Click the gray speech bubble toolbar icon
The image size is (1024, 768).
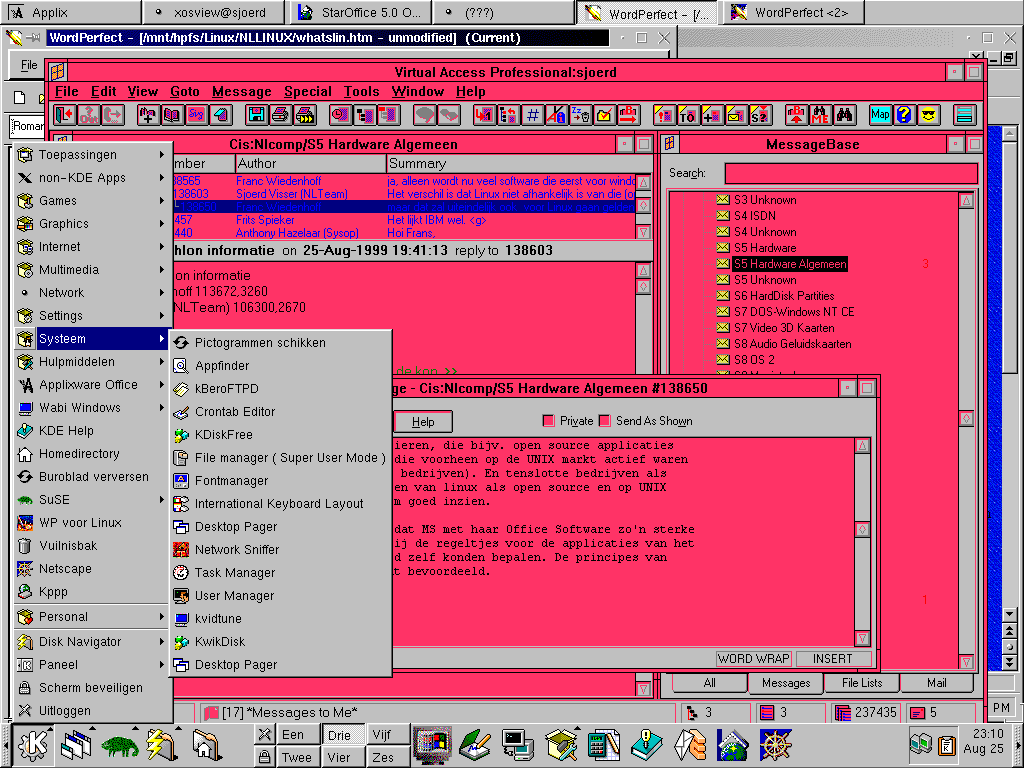[x=425, y=115]
